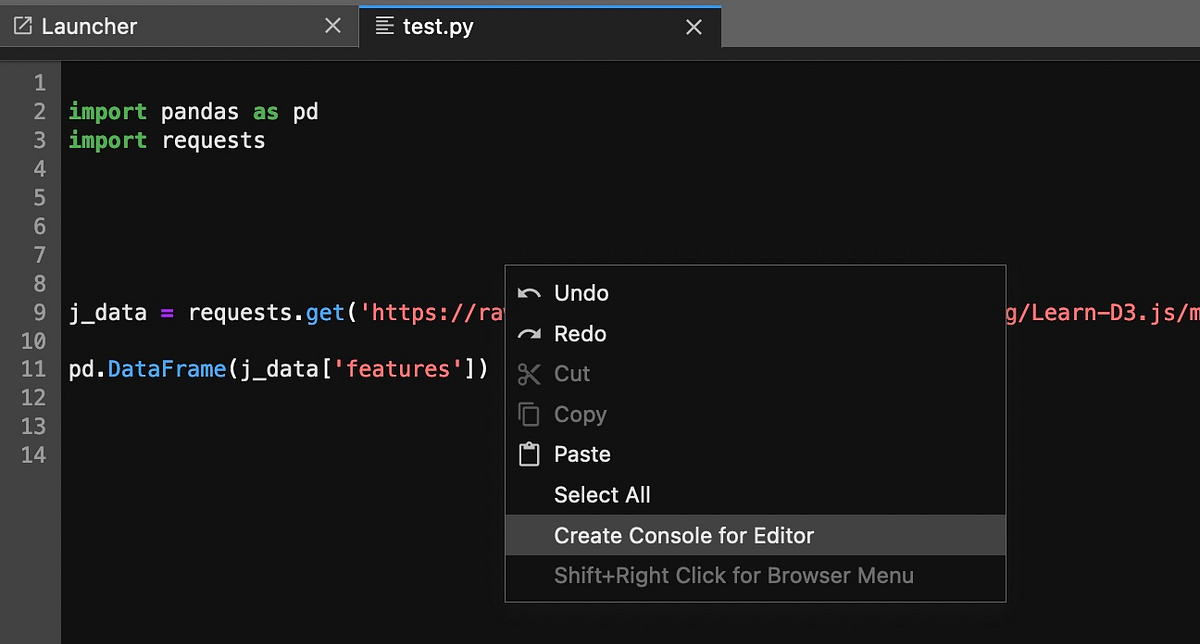
Task: Click line number 9 in the gutter
Action: [x=40, y=312]
